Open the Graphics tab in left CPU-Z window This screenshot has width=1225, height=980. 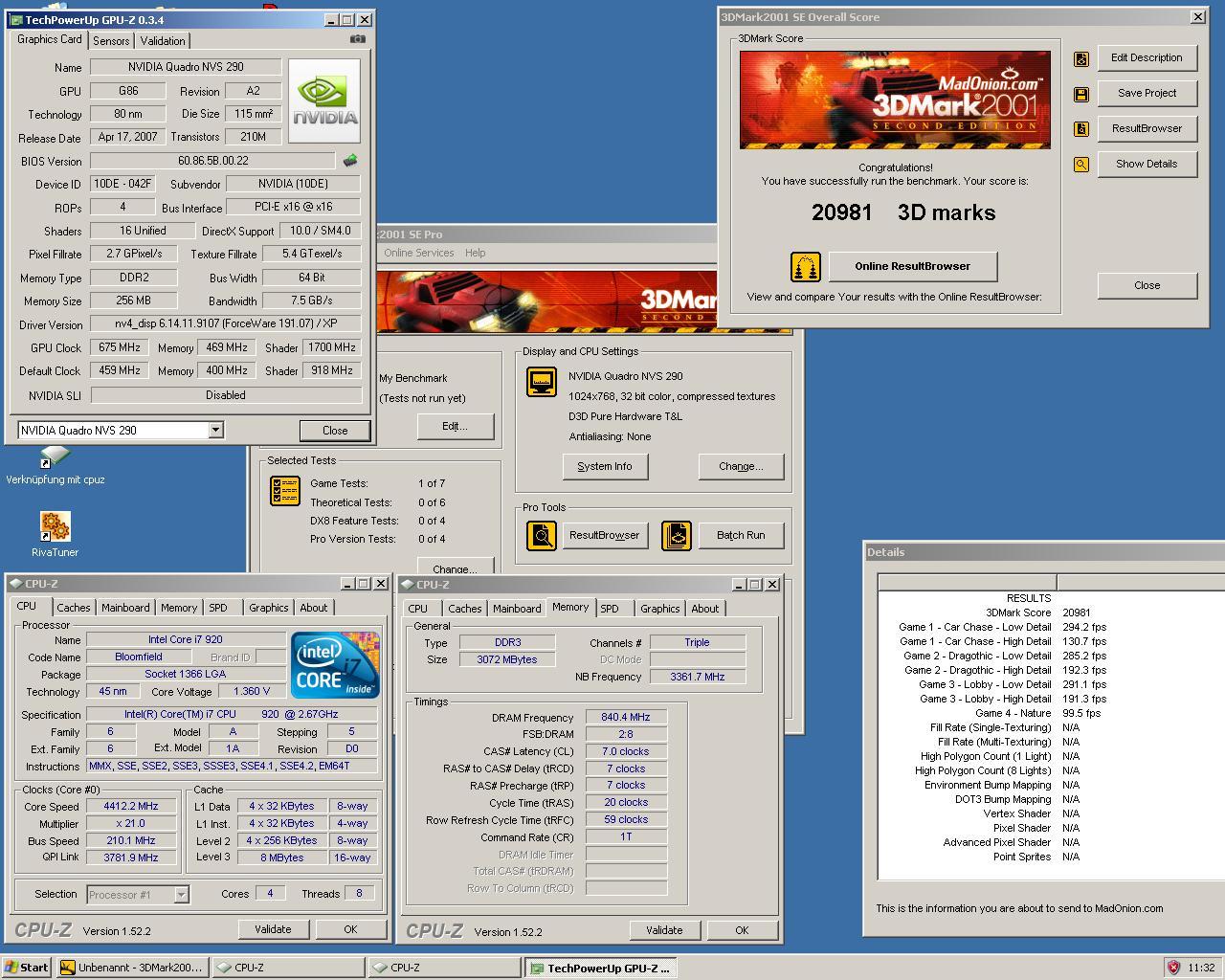coord(269,608)
